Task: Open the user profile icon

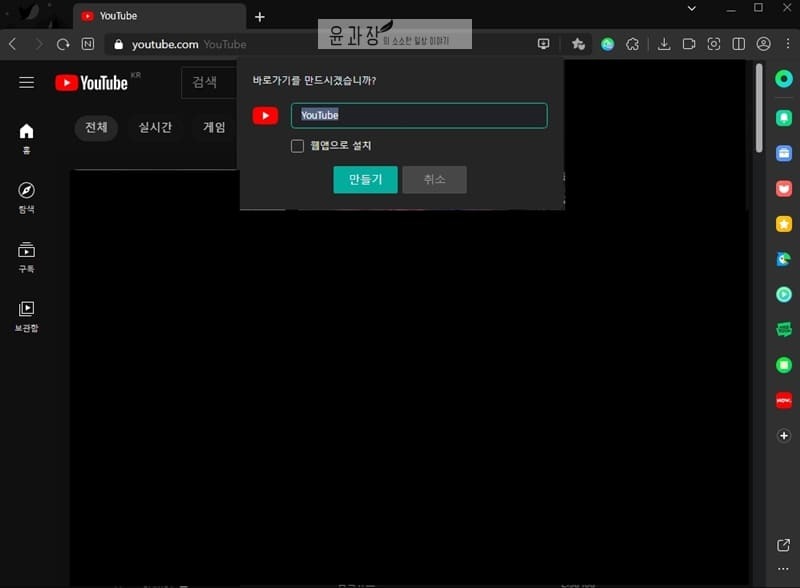Action: [x=763, y=44]
